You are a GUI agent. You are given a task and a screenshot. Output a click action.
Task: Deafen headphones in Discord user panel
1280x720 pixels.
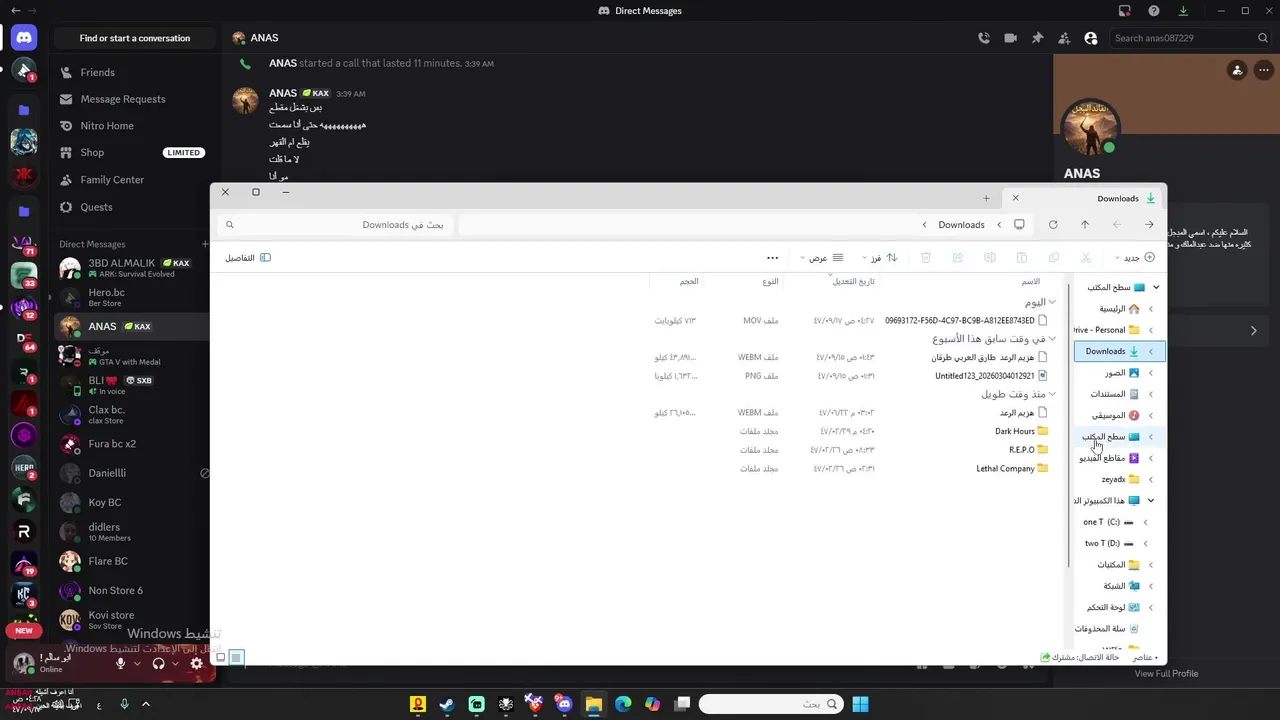pyautogui.click(x=158, y=663)
